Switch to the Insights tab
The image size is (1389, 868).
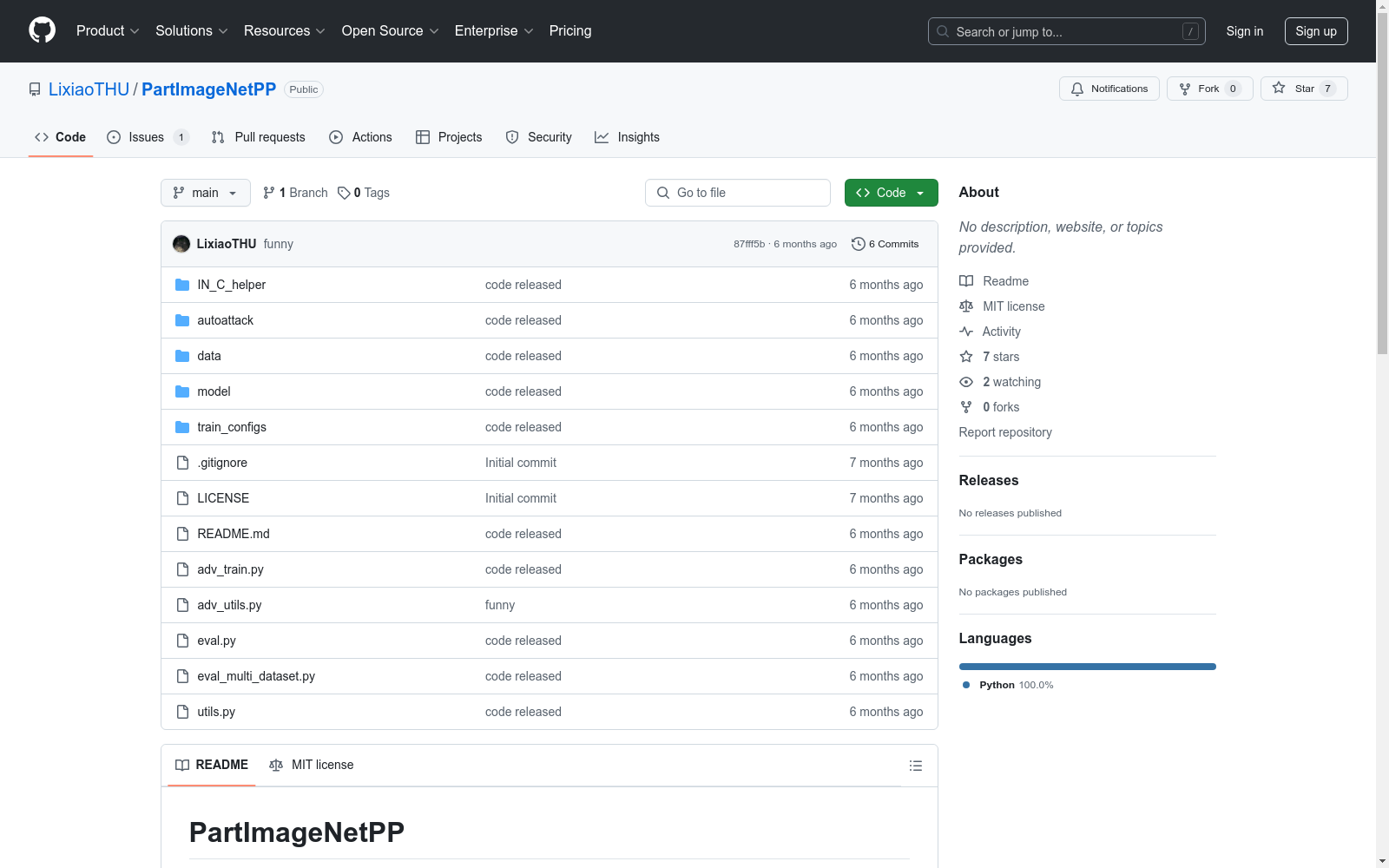[627, 137]
